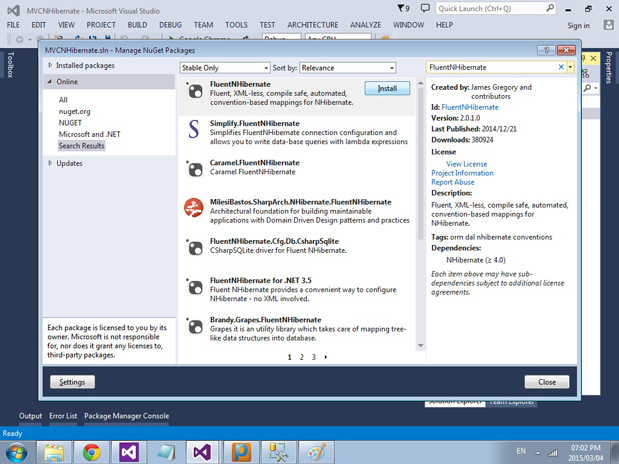Open the orange P application in the taskbar
The height and width of the screenshot is (464, 619).
pyautogui.click(x=241, y=453)
